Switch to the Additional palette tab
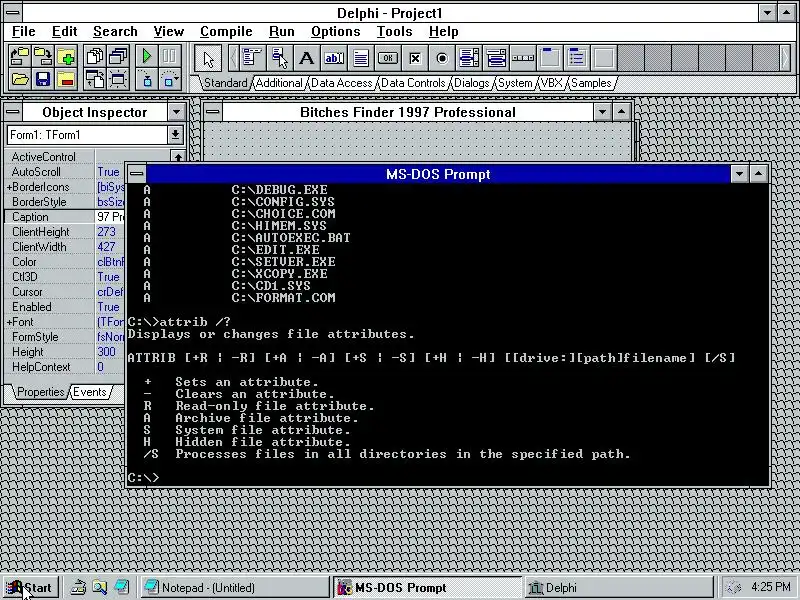The width and height of the screenshot is (800, 600). point(279,83)
